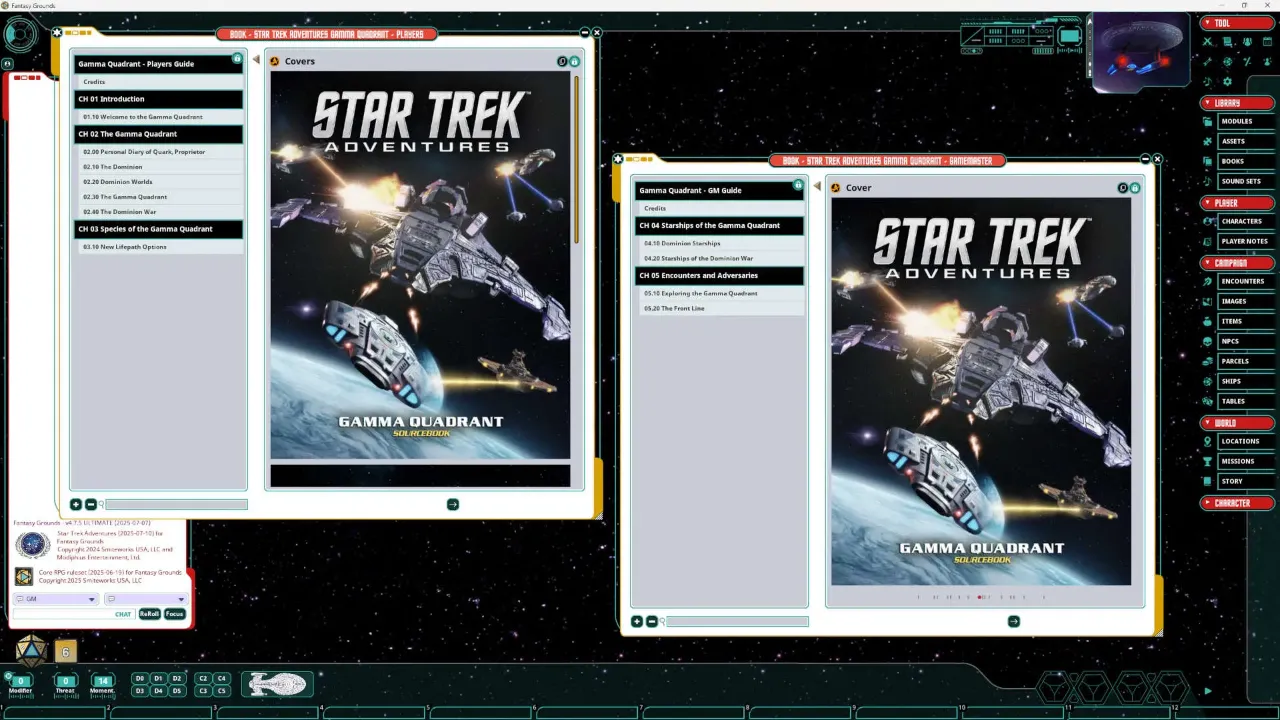Toggle the Covers page lock in Players book
Image resolution: width=1280 pixels, height=720 pixels.
click(x=575, y=62)
